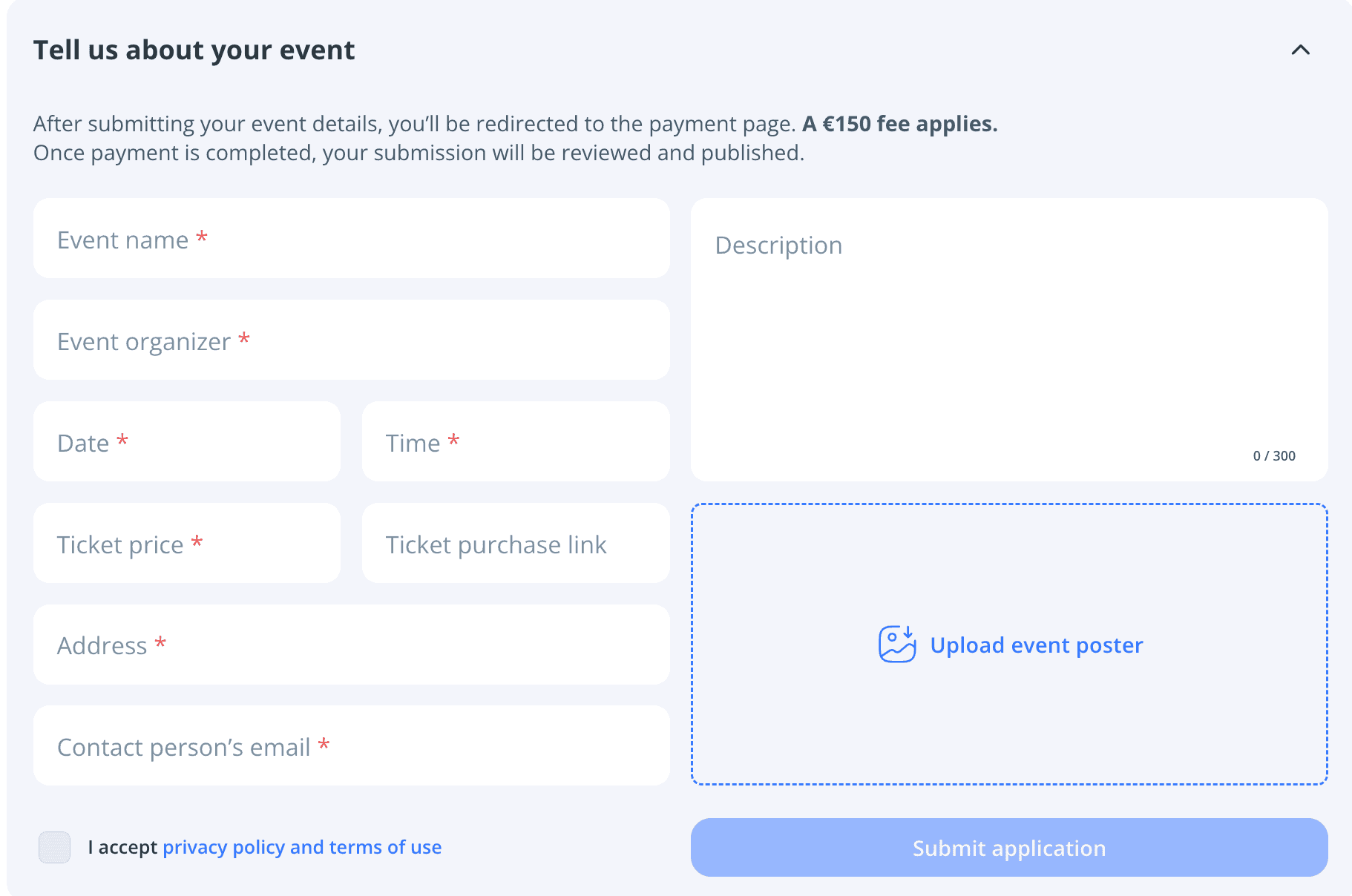This screenshot has width=1352, height=896.
Task: Tick the accept privacy policy checkbox
Action: pos(54,847)
